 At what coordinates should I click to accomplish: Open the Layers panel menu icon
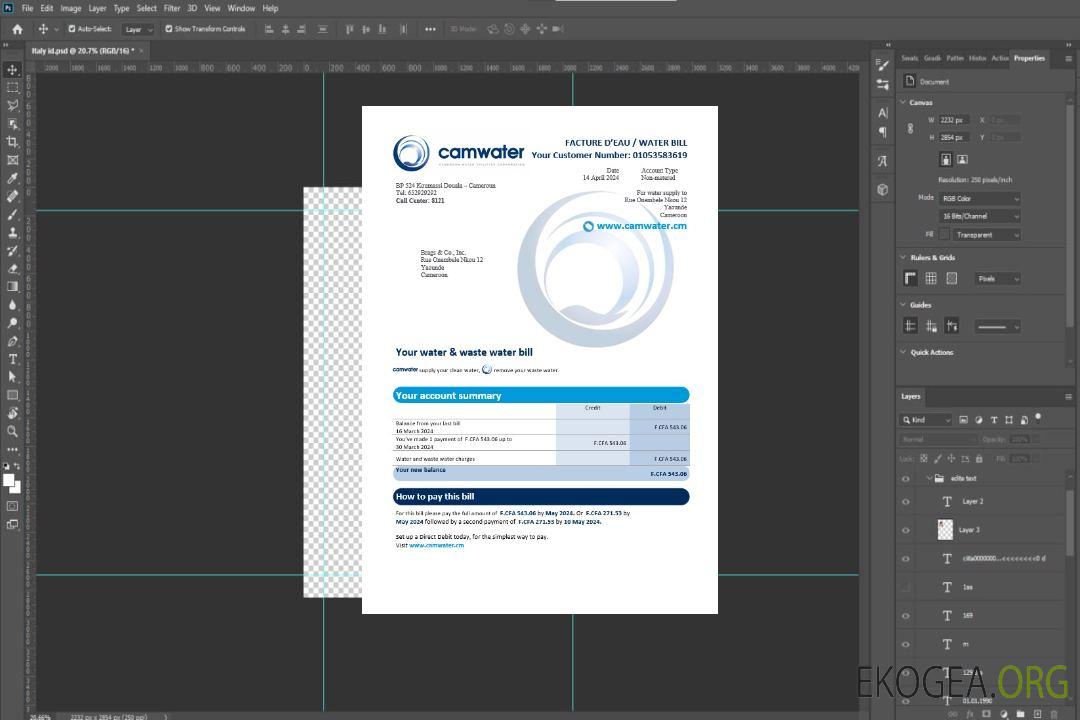pos(1068,397)
